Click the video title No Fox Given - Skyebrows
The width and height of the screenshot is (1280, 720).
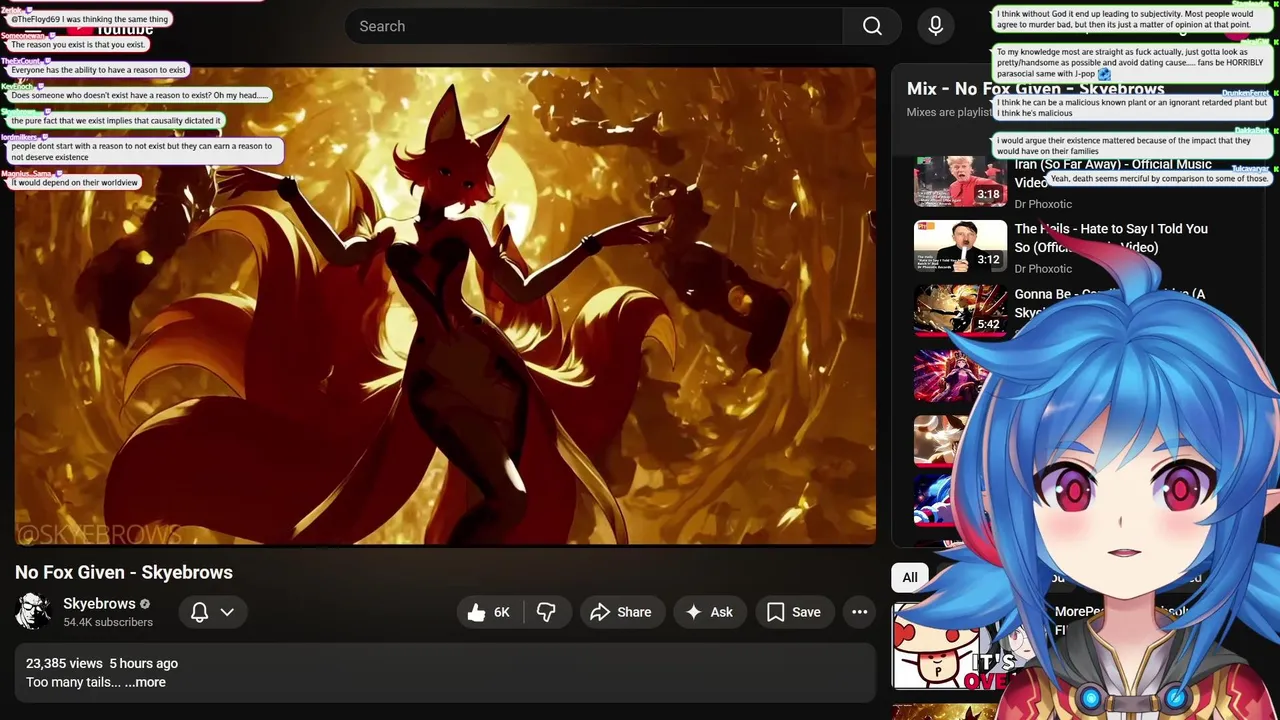point(124,572)
